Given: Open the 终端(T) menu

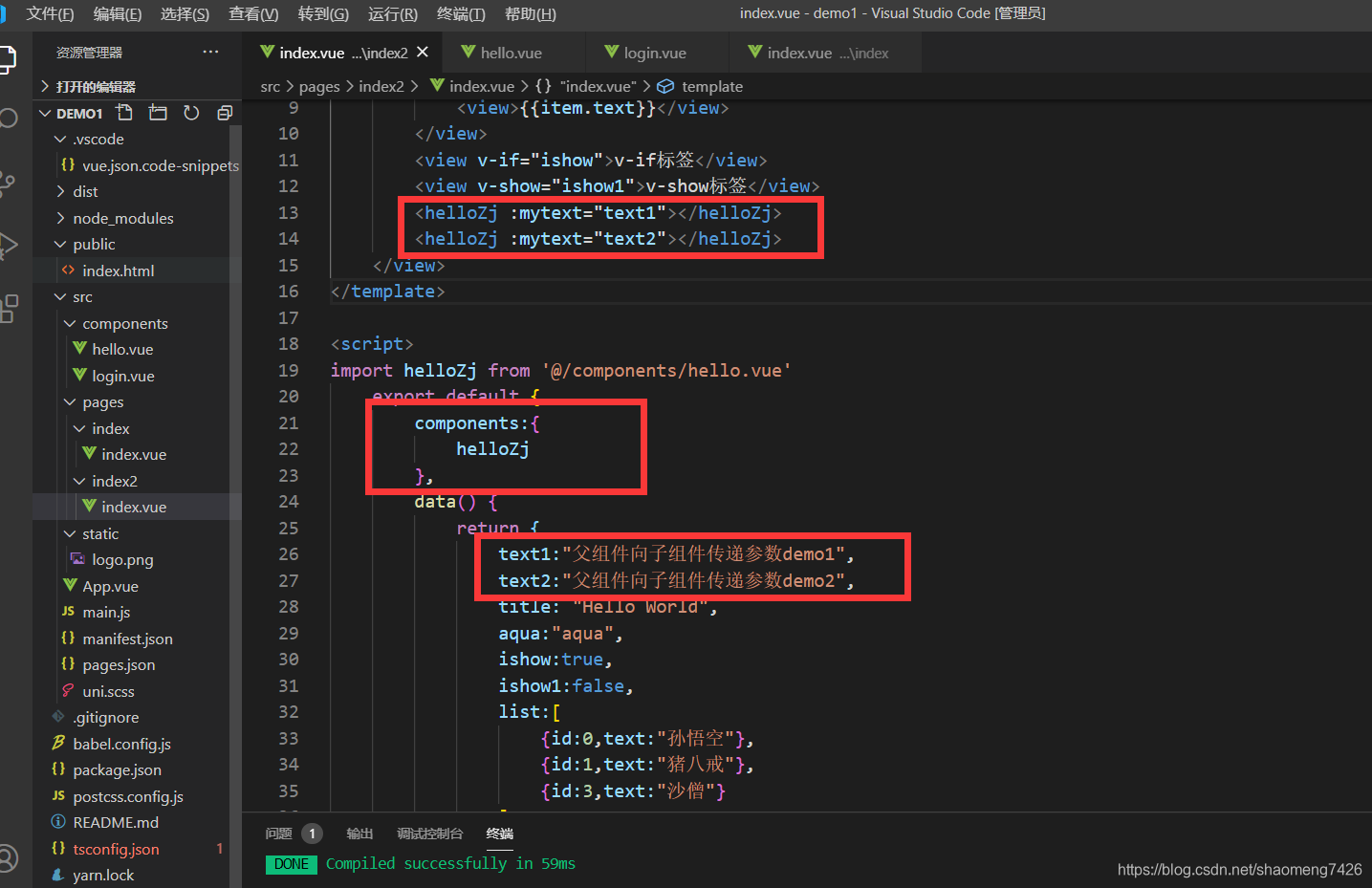Looking at the screenshot, I should (x=461, y=13).
